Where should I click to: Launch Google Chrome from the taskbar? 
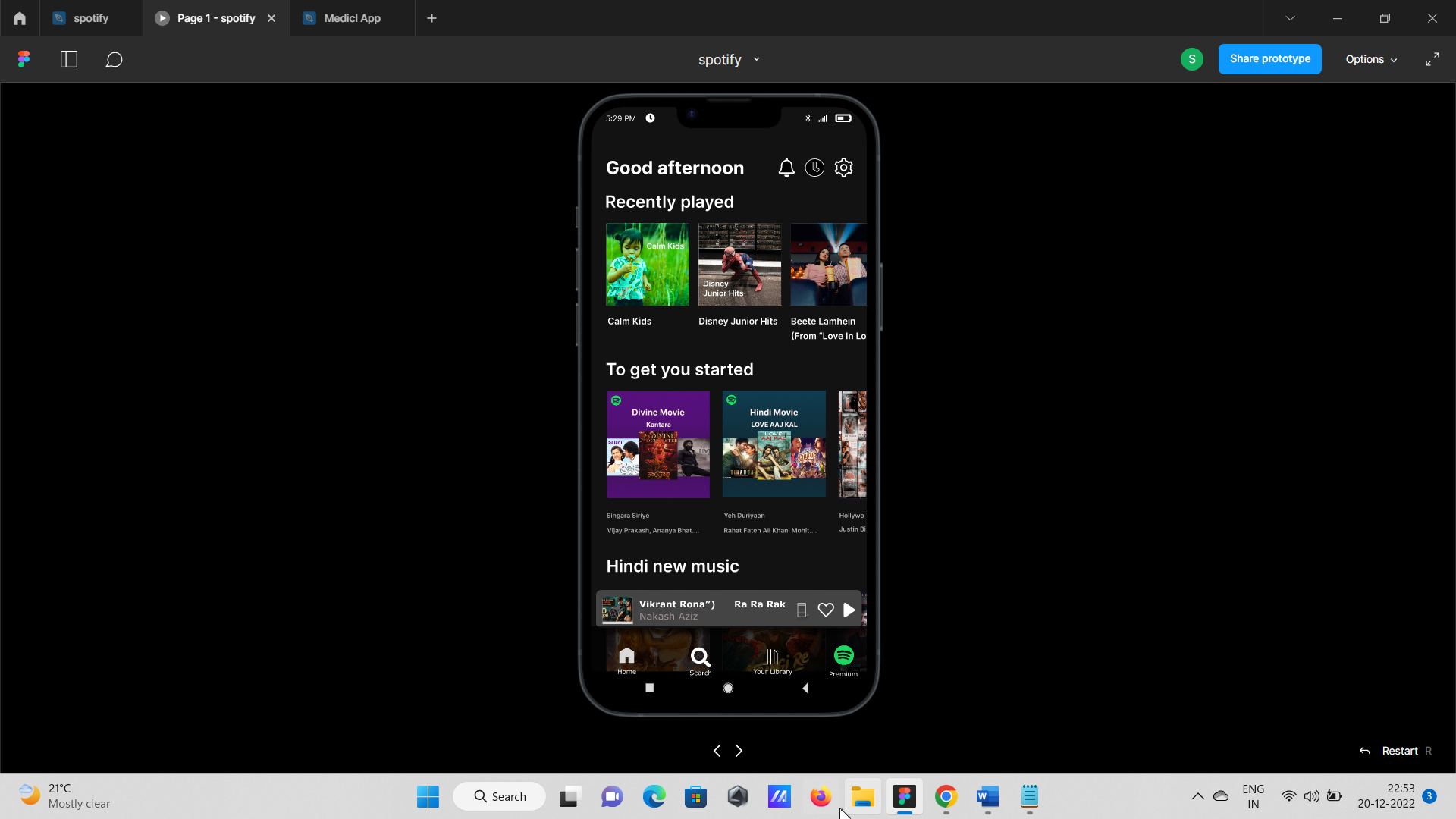(x=946, y=797)
